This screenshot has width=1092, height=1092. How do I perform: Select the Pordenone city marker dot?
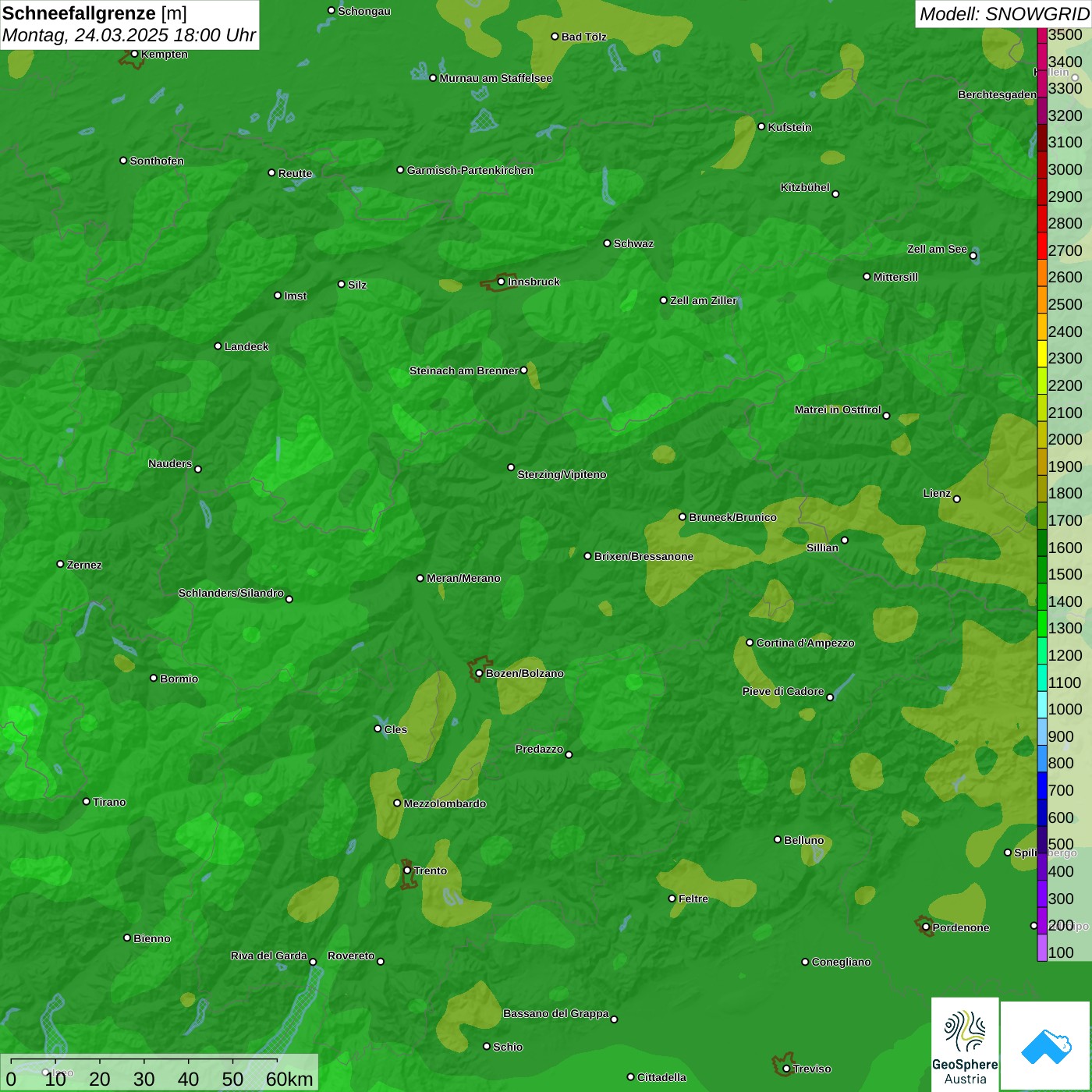(926, 927)
